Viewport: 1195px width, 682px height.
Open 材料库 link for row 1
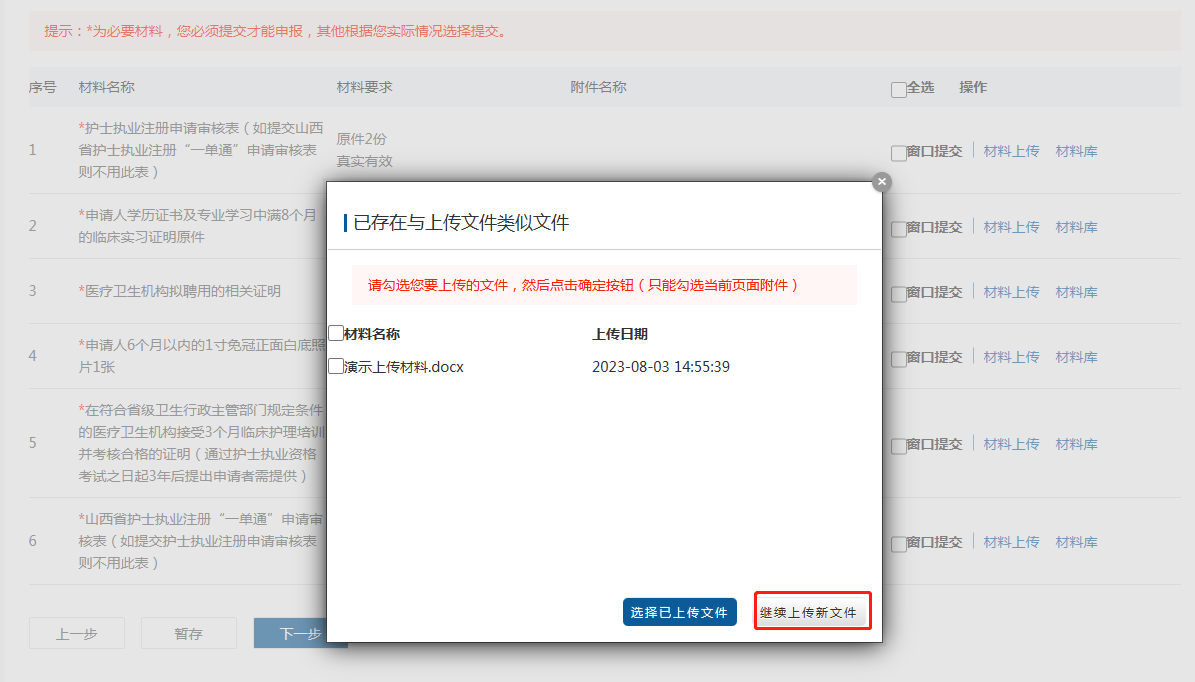pos(1076,152)
